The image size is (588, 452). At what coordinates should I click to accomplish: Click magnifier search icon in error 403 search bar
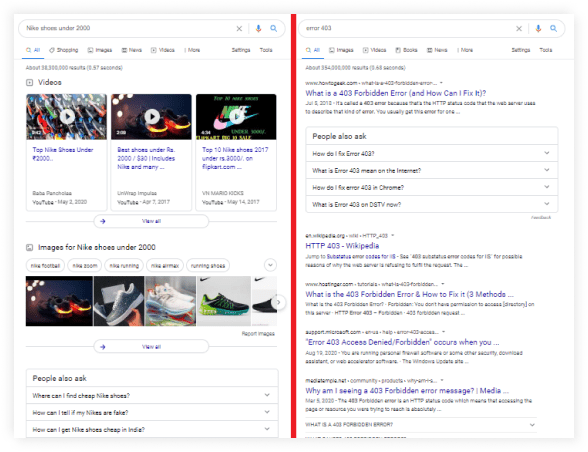click(x=554, y=29)
